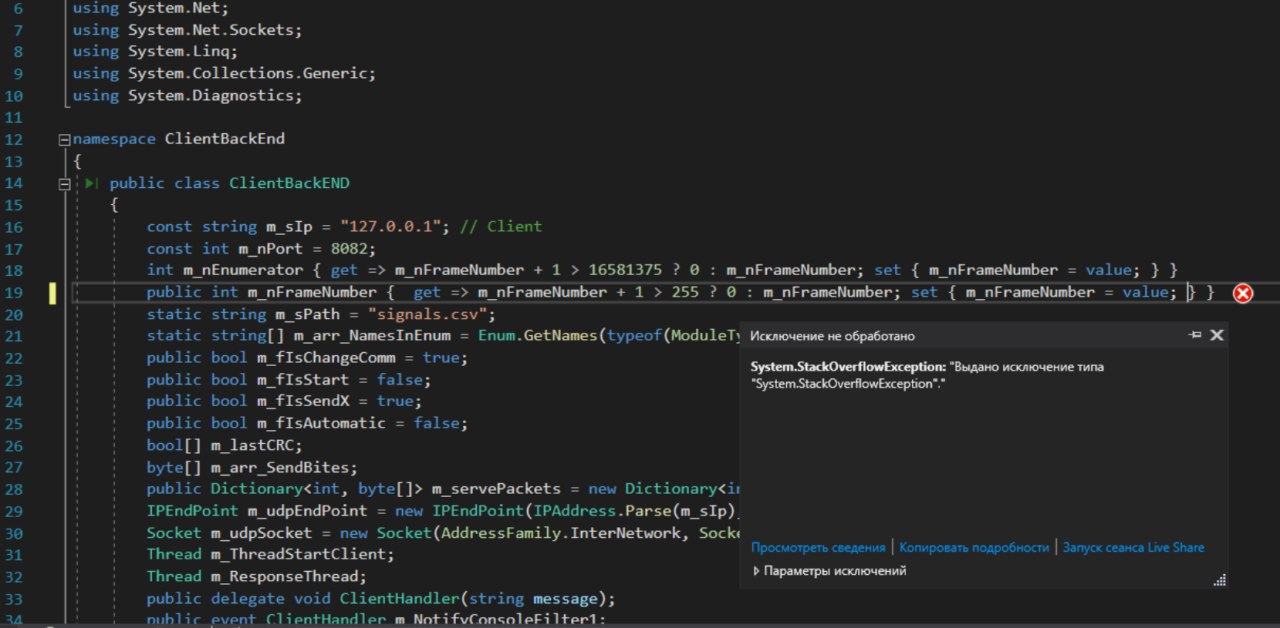1280x628 pixels.
Task: Click the ClientBackEnd namespace name
Action: click(225, 140)
